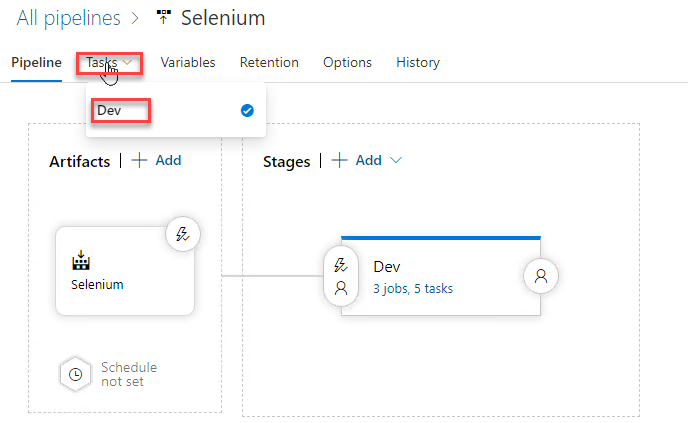The image size is (688, 423).
Task: Open Dev stage pre-deployment conditions trigger icon
Action: pyautogui.click(x=340, y=265)
